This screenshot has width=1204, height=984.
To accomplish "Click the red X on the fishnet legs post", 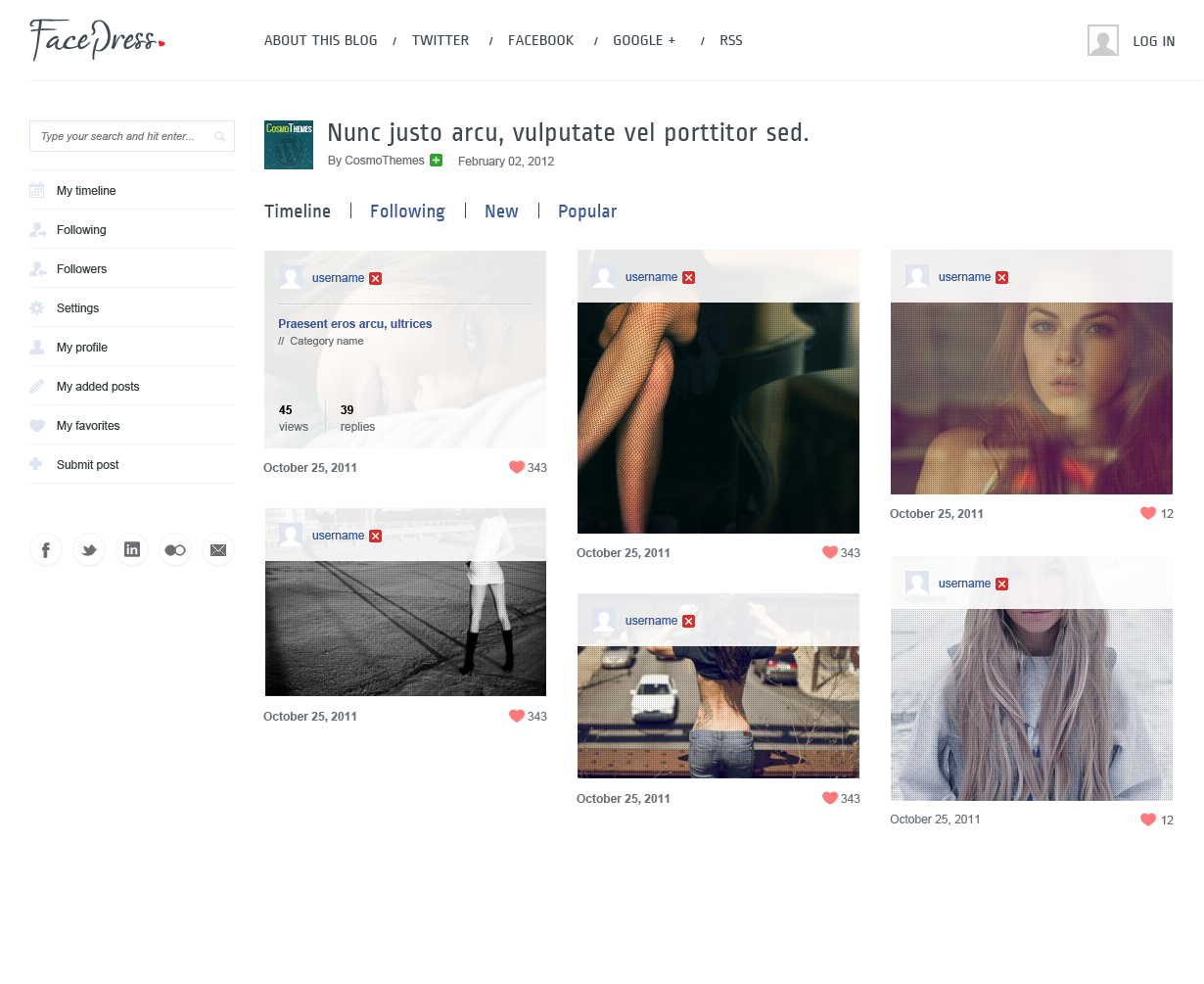I will [x=688, y=277].
